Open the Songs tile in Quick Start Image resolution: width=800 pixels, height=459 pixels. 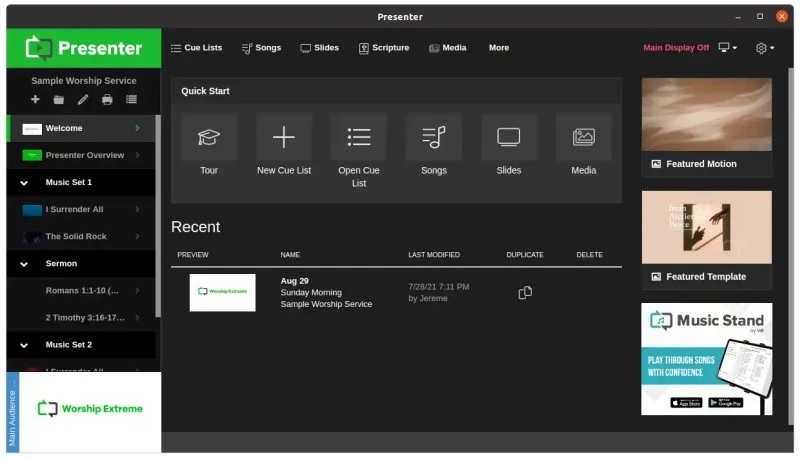(x=433, y=146)
